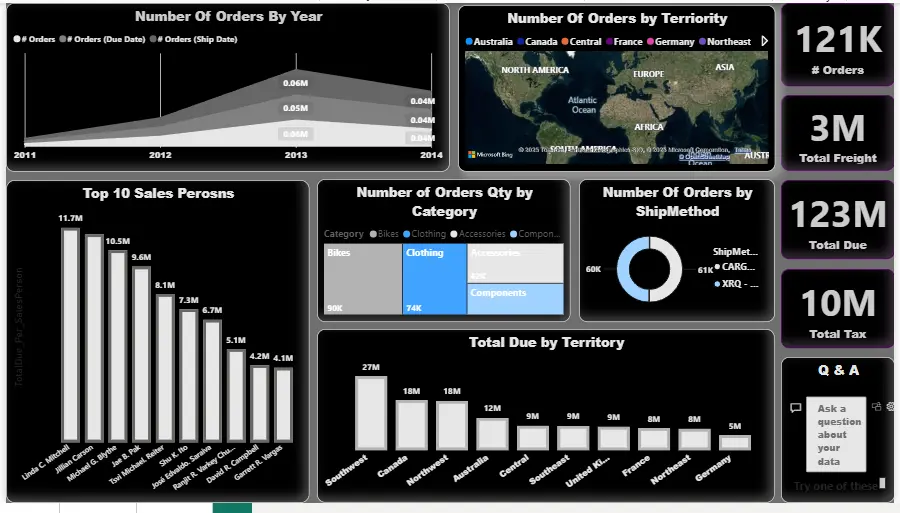Click the 'Q & A' heading
The height and width of the screenshot is (513, 900).
click(839, 370)
